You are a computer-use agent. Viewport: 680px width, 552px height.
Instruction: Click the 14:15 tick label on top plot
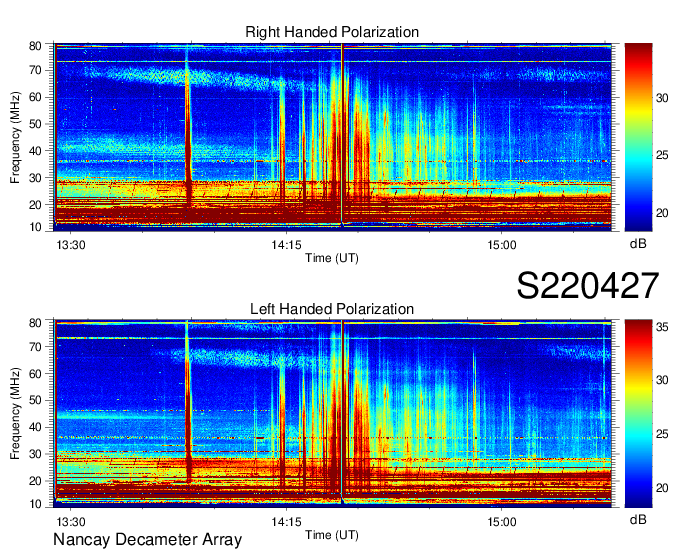[286, 245]
